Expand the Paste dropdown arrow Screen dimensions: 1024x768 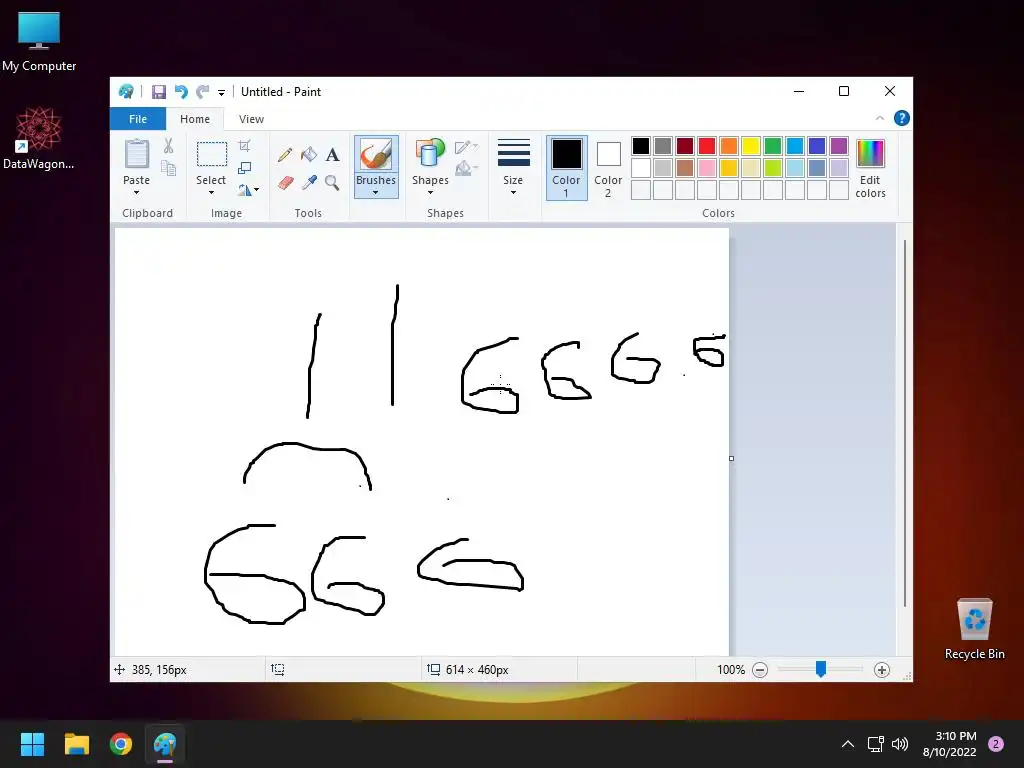[x=136, y=193]
